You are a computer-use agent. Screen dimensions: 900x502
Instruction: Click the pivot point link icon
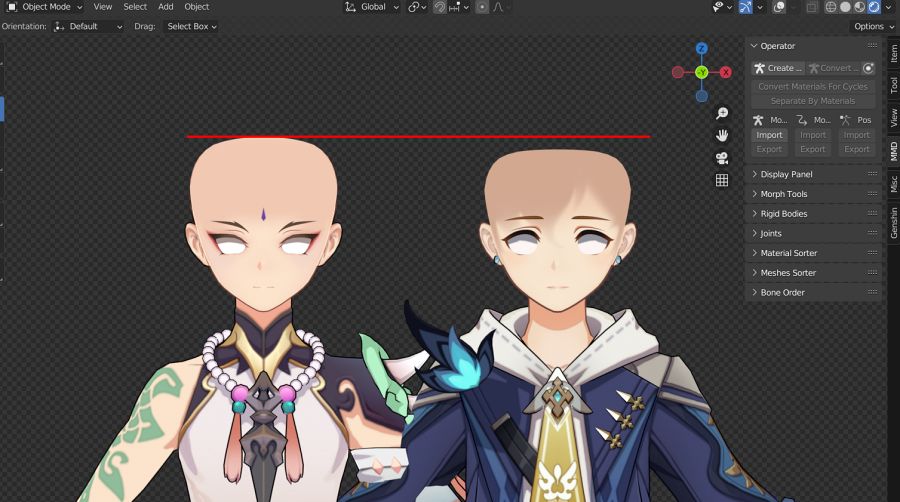point(413,7)
